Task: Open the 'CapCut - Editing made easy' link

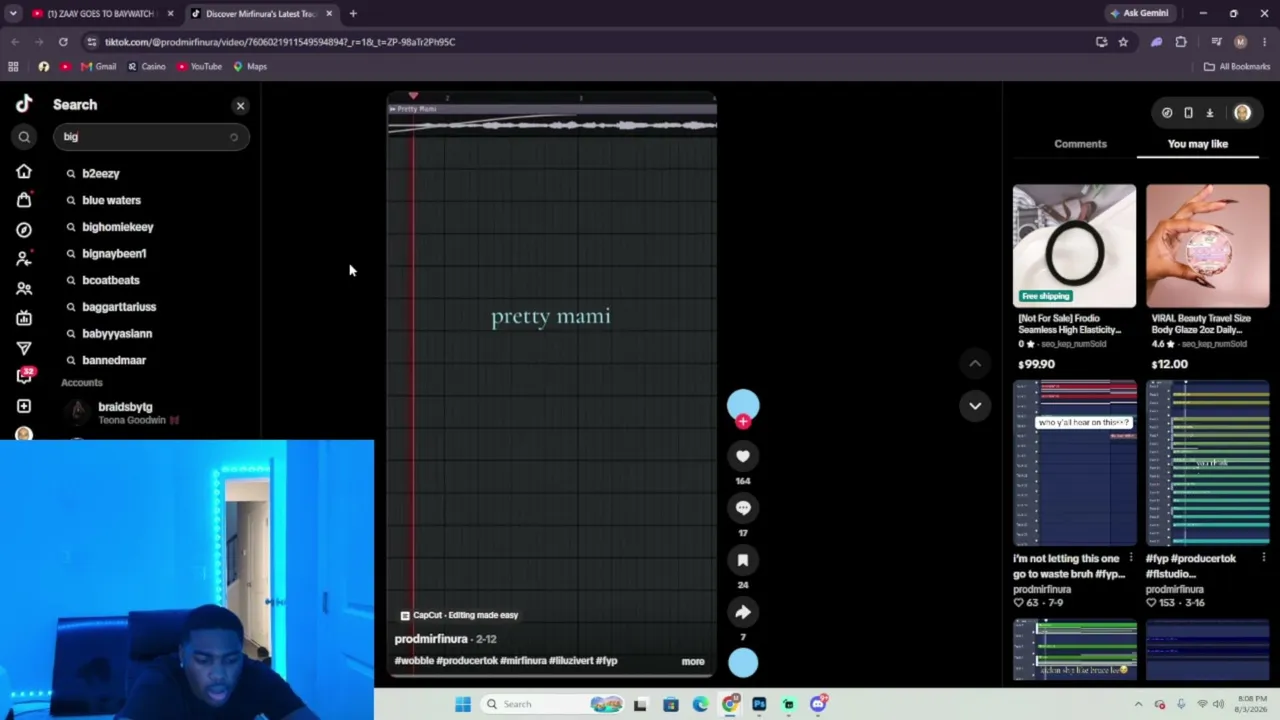Action: (x=459, y=615)
